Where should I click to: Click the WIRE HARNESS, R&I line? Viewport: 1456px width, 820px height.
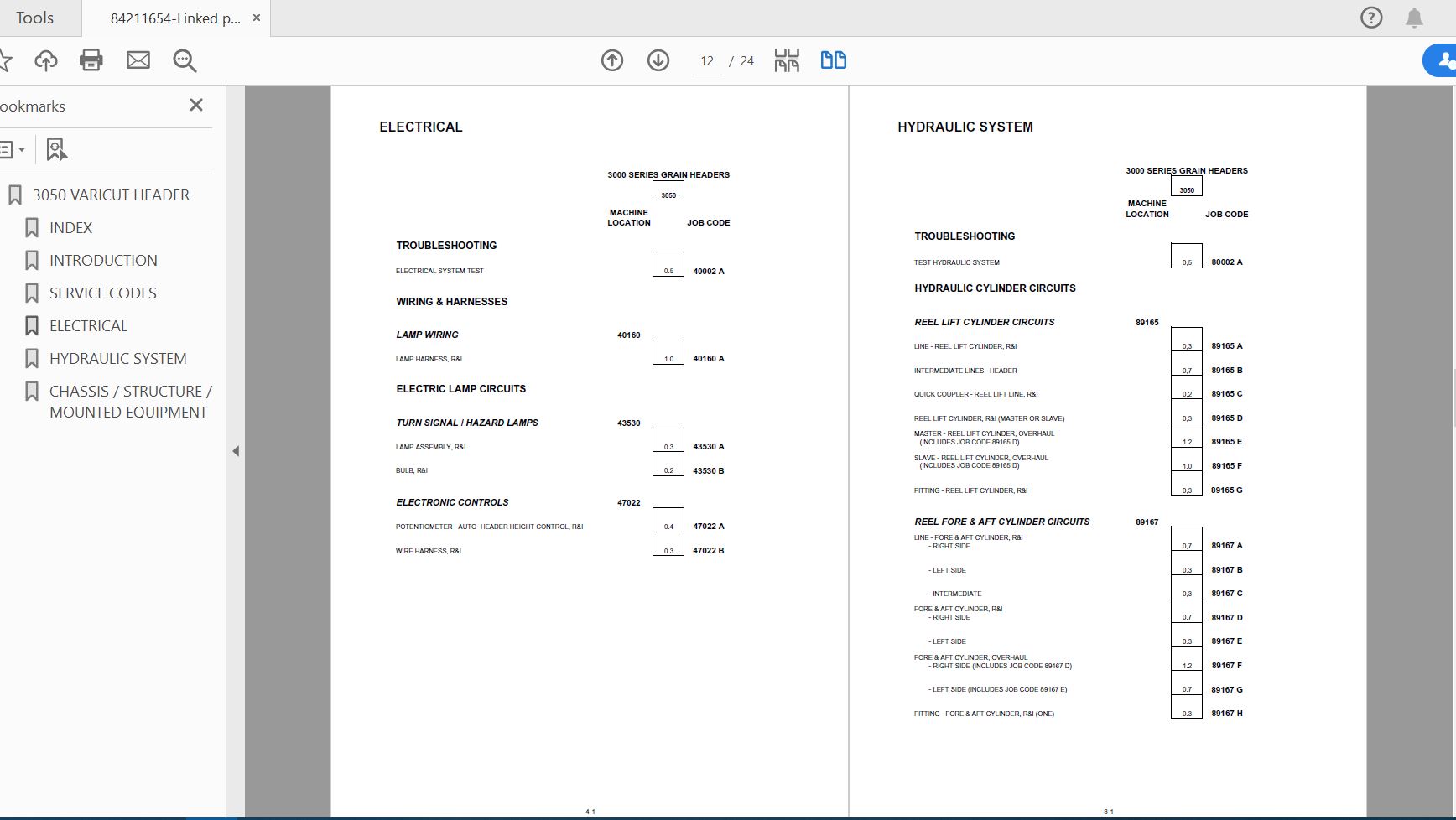pyautogui.click(x=428, y=551)
